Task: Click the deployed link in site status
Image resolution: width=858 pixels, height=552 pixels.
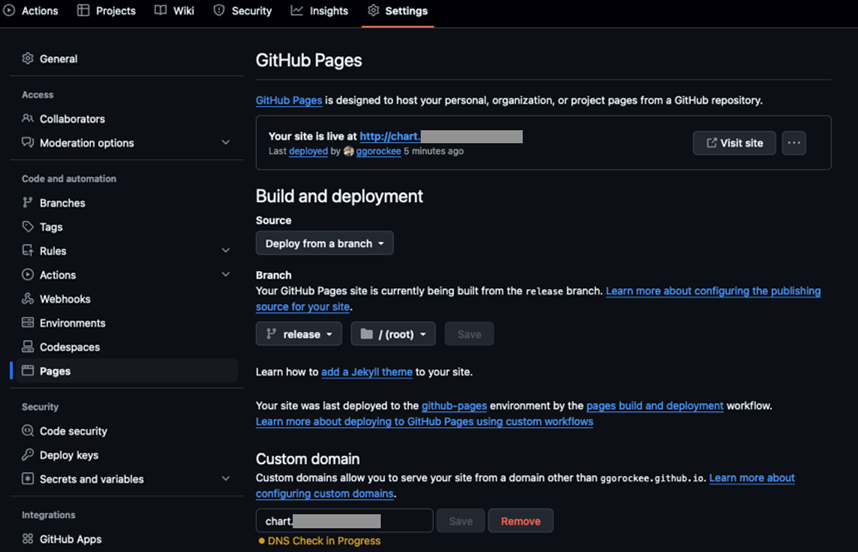Action: tap(308, 151)
